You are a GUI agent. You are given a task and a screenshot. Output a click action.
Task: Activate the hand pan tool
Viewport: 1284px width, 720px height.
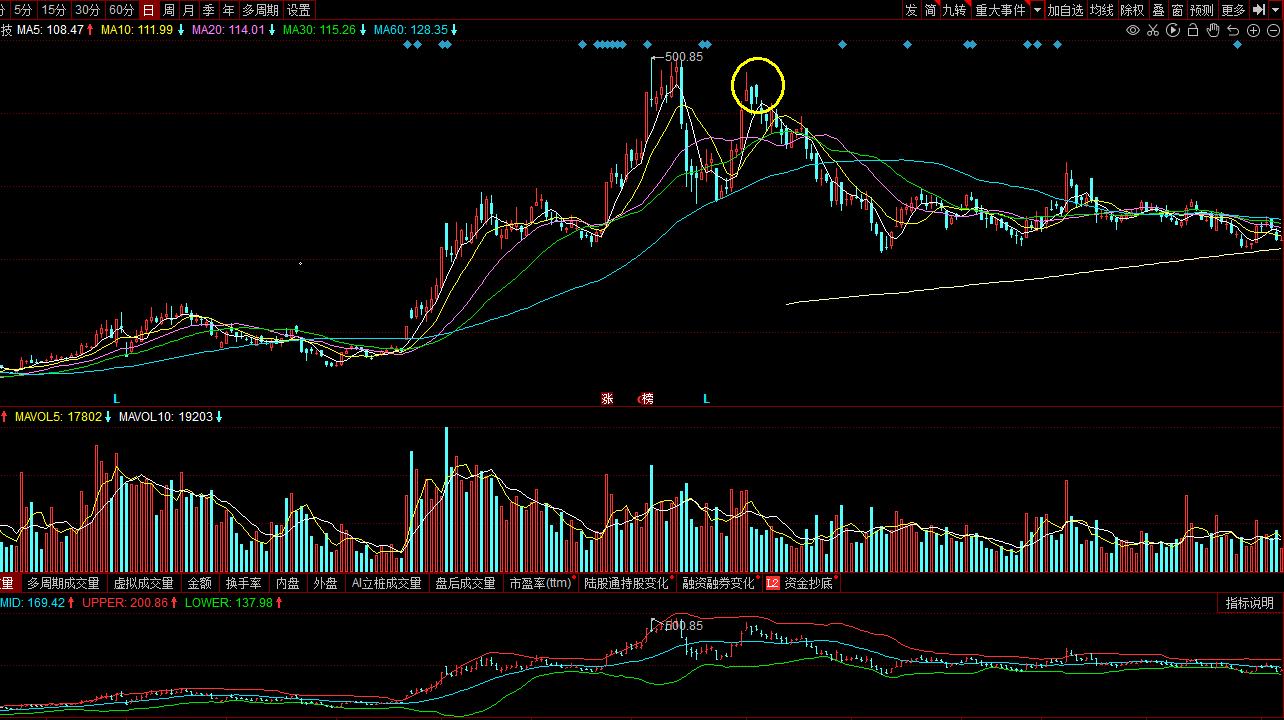coord(1213,30)
